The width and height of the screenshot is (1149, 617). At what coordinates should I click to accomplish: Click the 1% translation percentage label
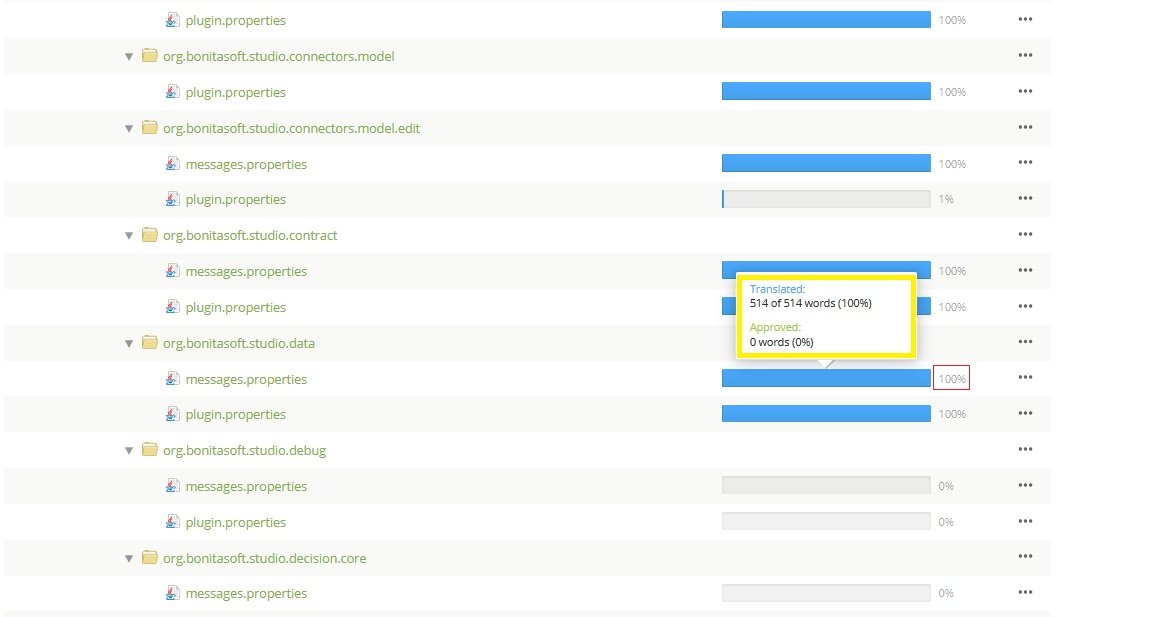pos(946,199)
